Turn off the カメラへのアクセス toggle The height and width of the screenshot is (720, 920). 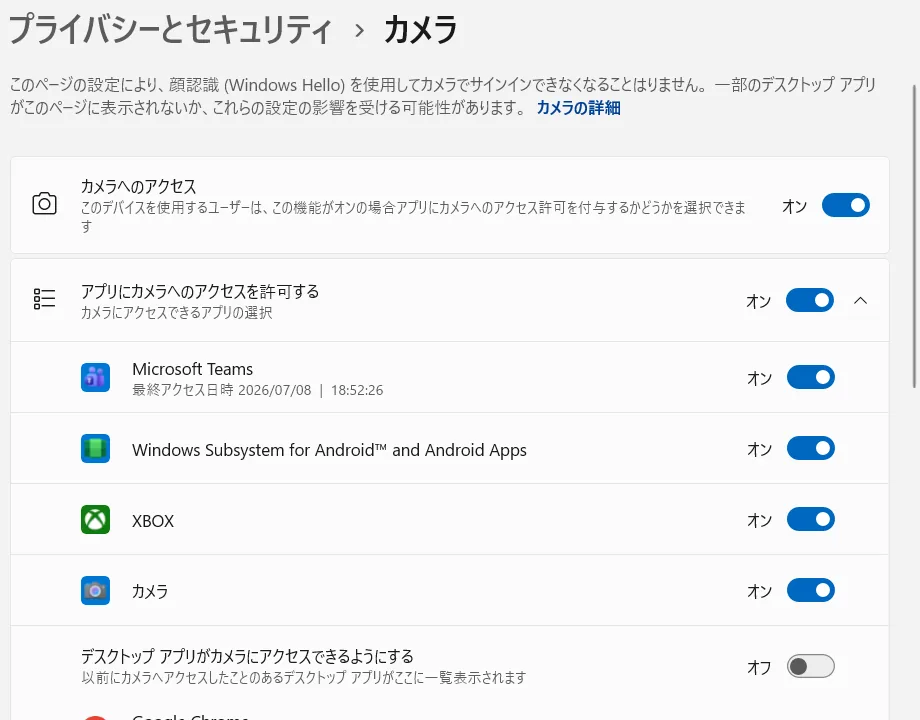(845, 205)
